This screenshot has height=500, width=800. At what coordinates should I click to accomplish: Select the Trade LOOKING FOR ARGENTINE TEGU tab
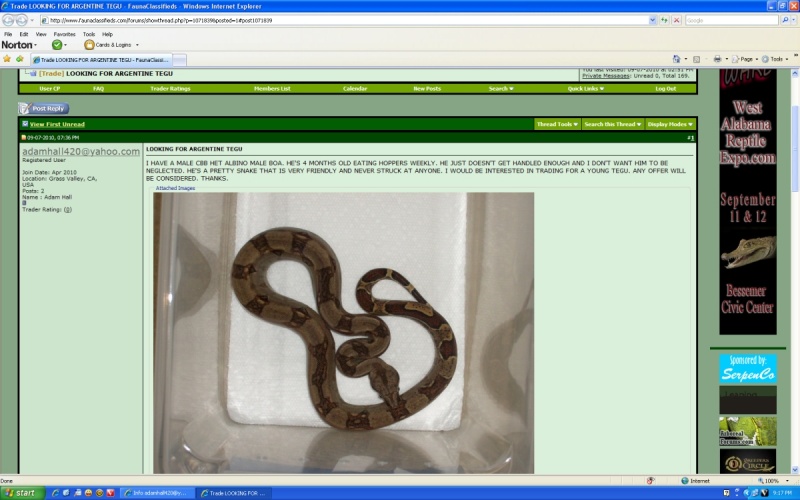[x=101, y=60]
